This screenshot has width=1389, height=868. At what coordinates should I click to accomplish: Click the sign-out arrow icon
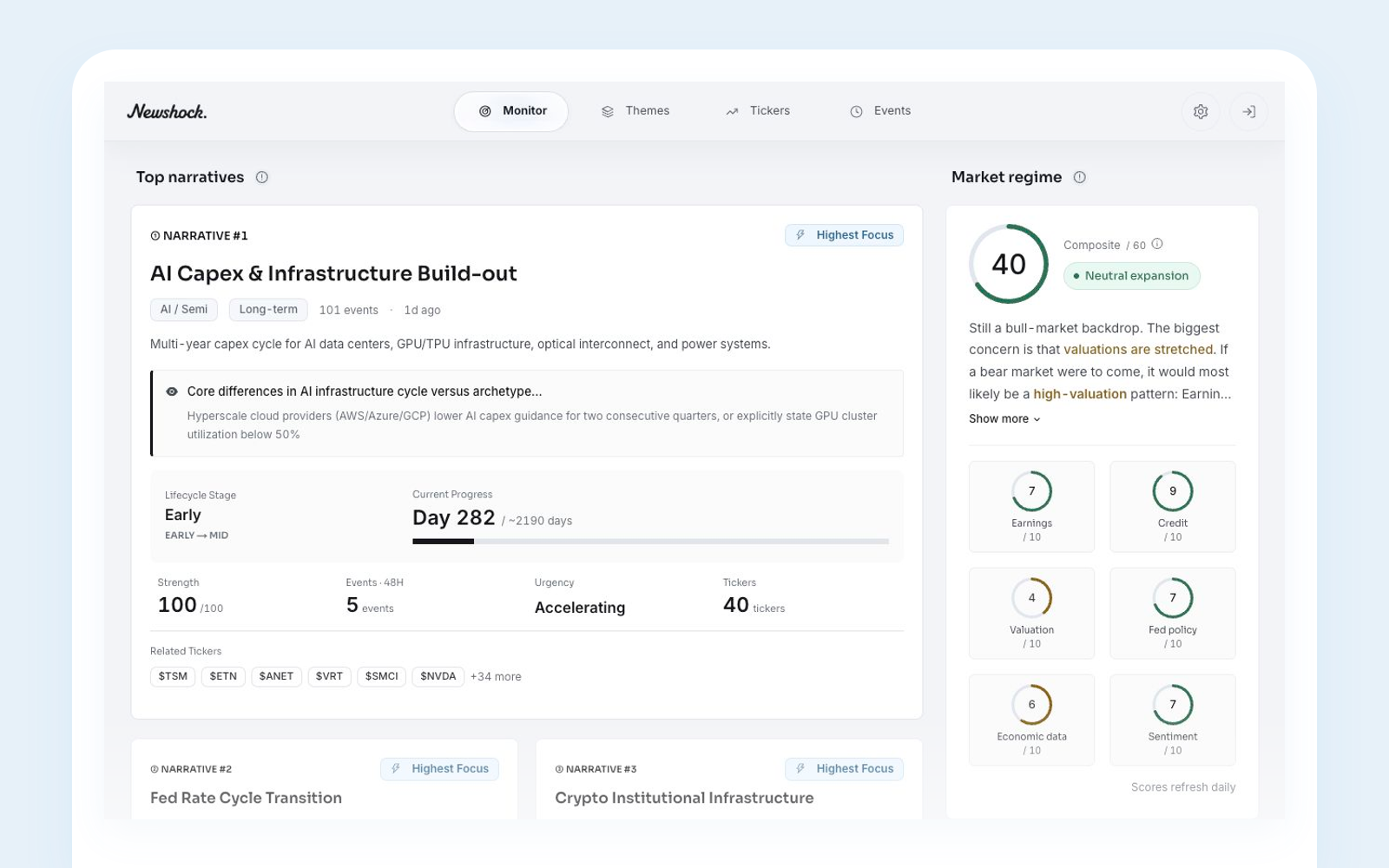pyautogui.click(x=1248, y=111)
